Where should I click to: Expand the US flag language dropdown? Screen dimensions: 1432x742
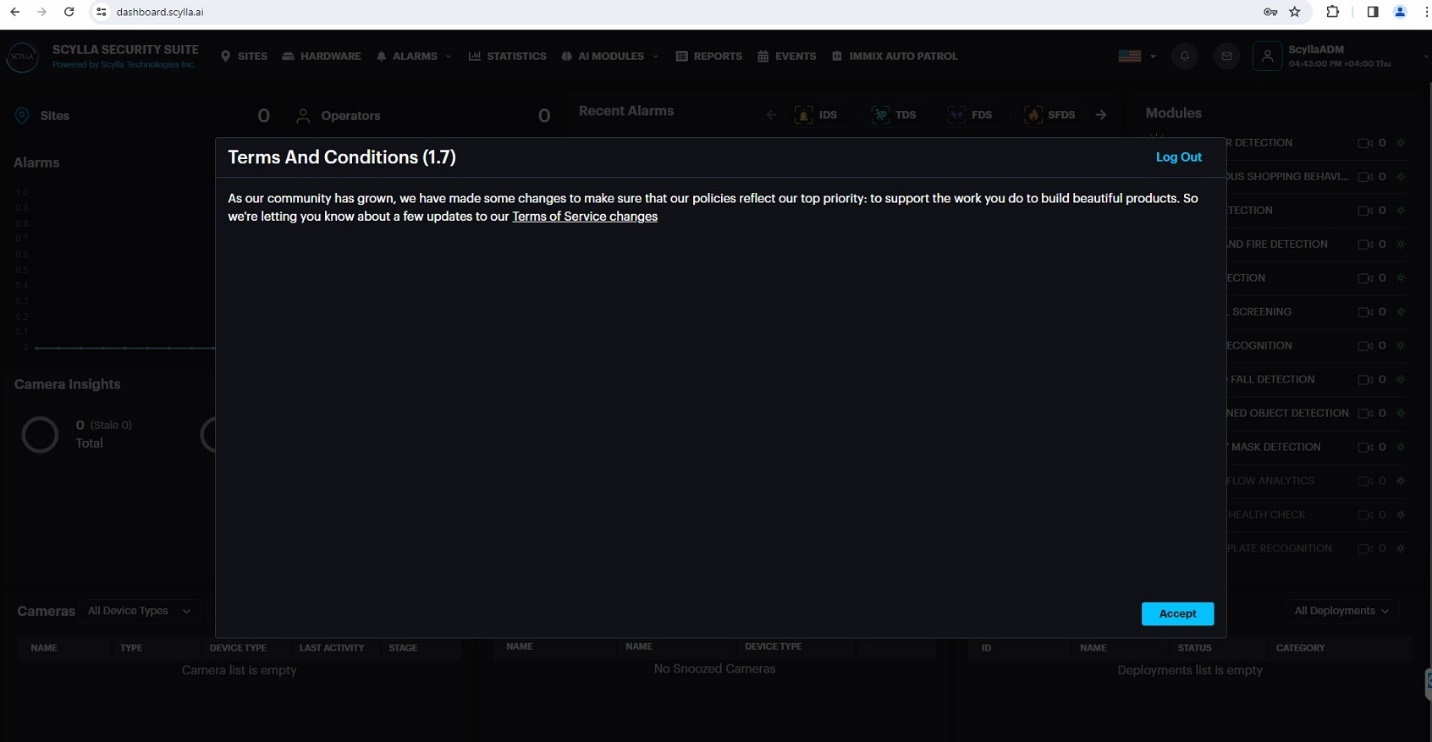1137,57
